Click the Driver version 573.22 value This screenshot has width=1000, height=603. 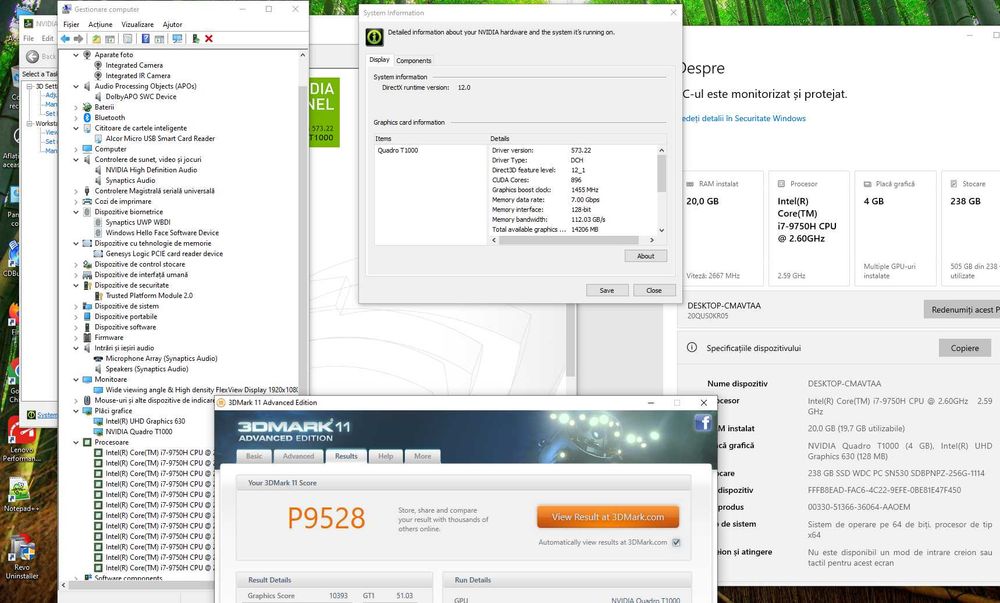pos(581,150)
